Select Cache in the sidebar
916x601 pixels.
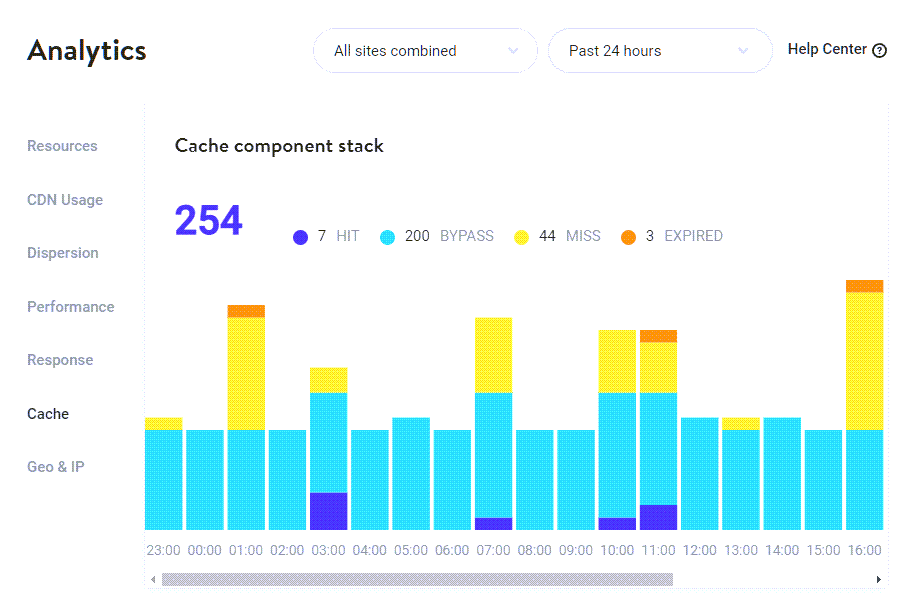[47, 413]
